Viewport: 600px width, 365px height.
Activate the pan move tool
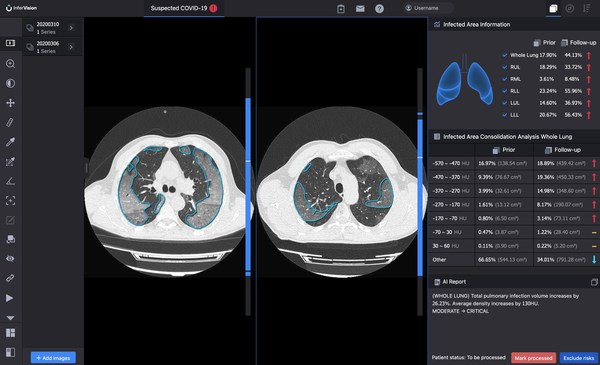pos(10,103)
